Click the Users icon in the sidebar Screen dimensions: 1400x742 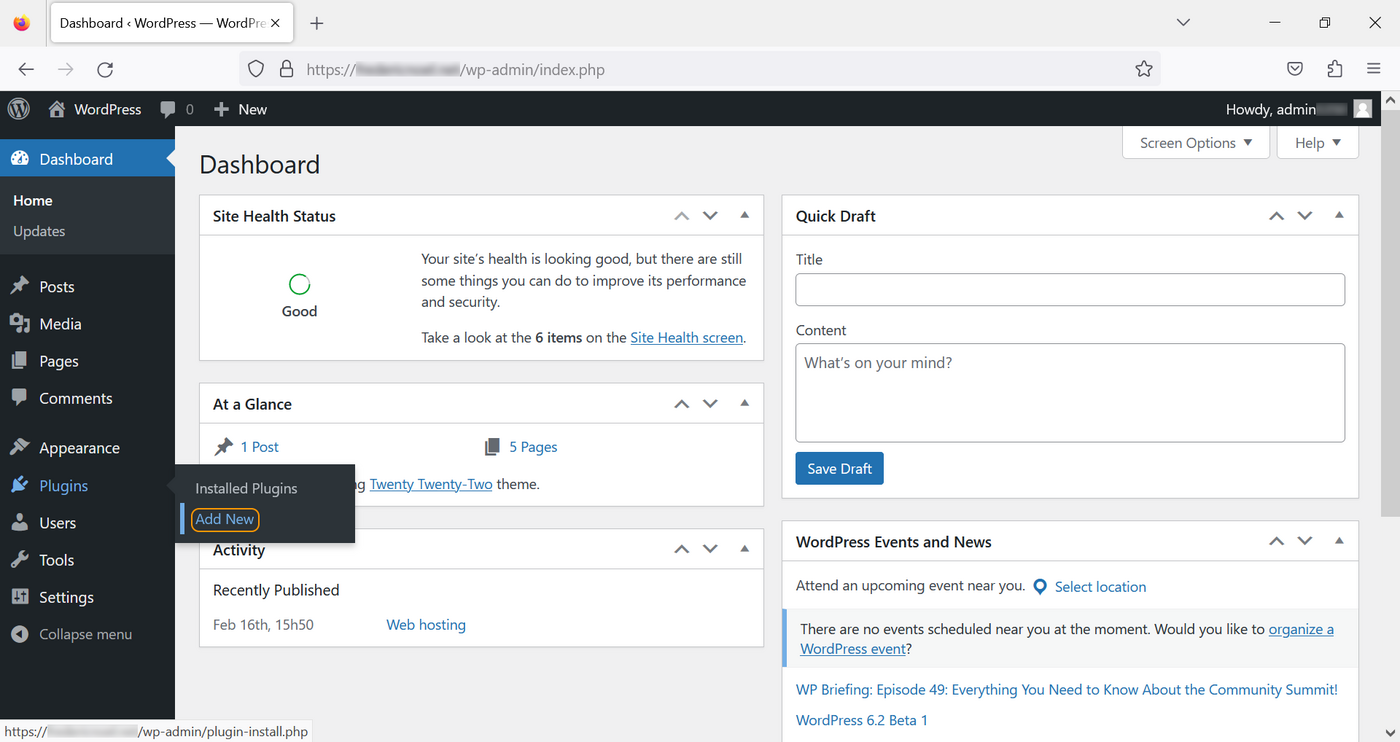point(22,522)
